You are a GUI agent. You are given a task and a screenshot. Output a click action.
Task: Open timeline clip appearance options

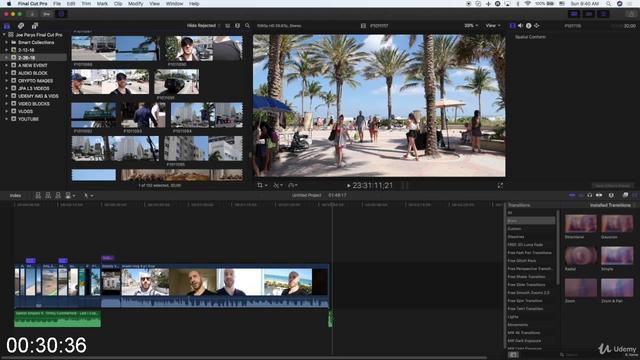coord(611,196)
